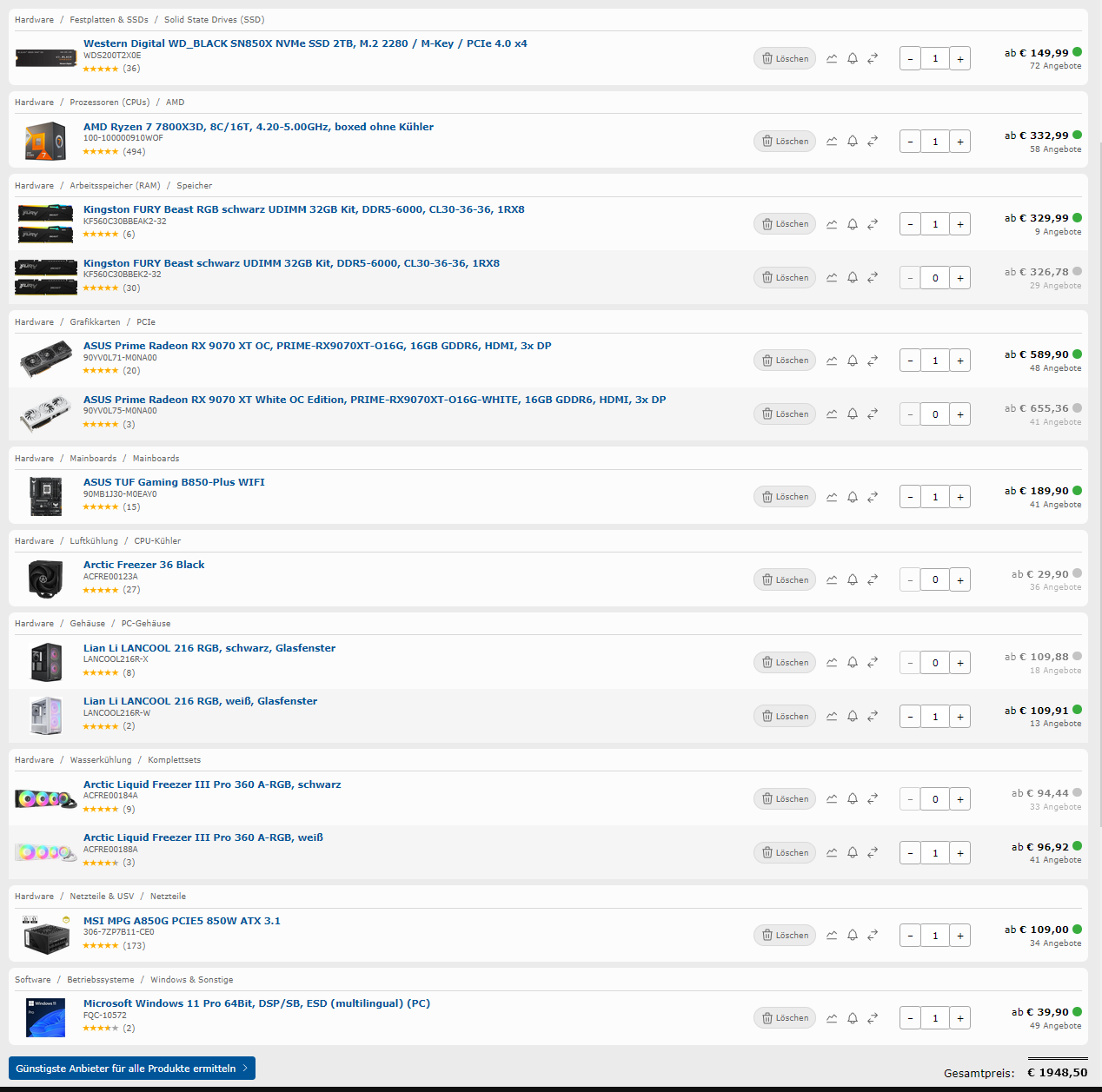
Task: Decrease quantity of Lian Li LANCOOL 216 weiß
Action: click(910, 717)
